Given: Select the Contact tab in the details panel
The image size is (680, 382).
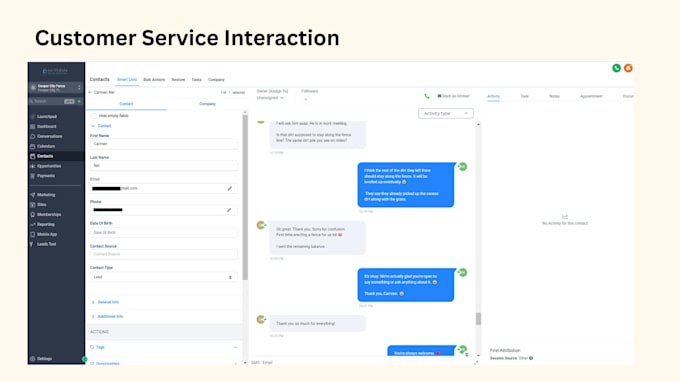Looking at the screenshot, I should (x=126, y=104).
